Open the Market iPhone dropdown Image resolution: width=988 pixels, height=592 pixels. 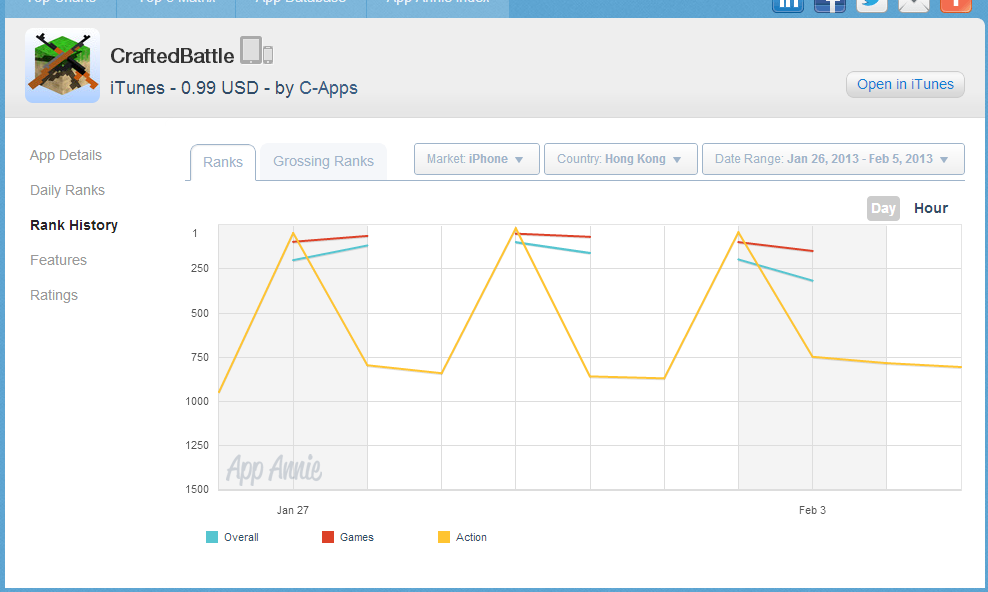click(476, 159)
